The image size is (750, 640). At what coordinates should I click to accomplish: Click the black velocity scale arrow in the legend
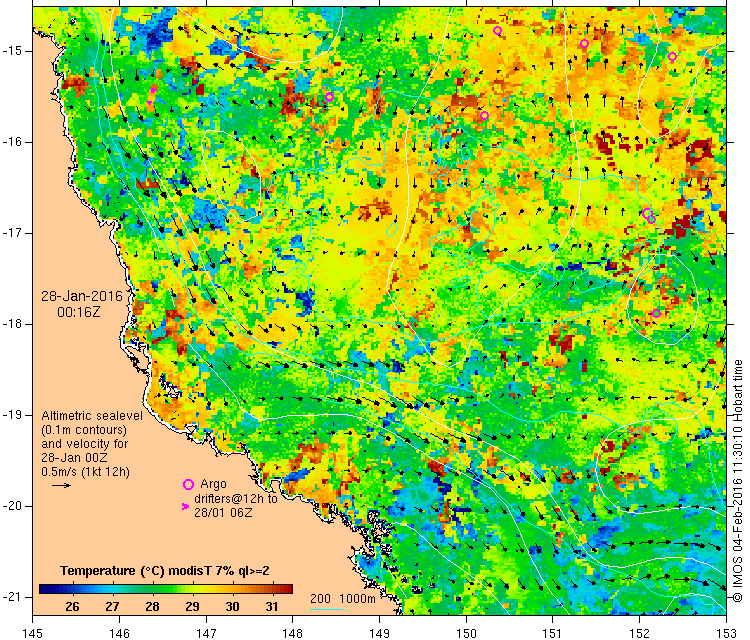click(61, 486)
